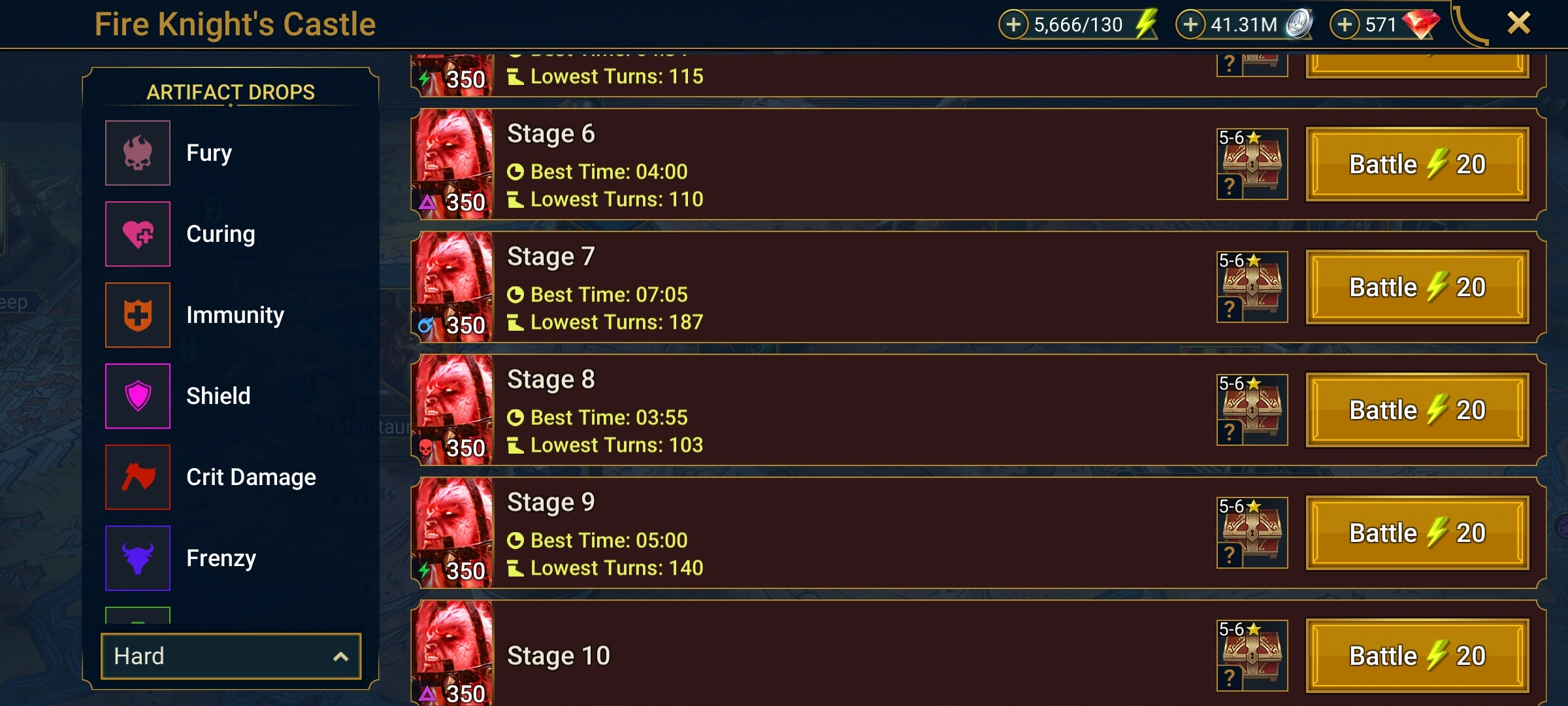The height and width of the screenshot is (706, 1568).
Task: Open the Stage 6 boss portrait
Action: 453,163
